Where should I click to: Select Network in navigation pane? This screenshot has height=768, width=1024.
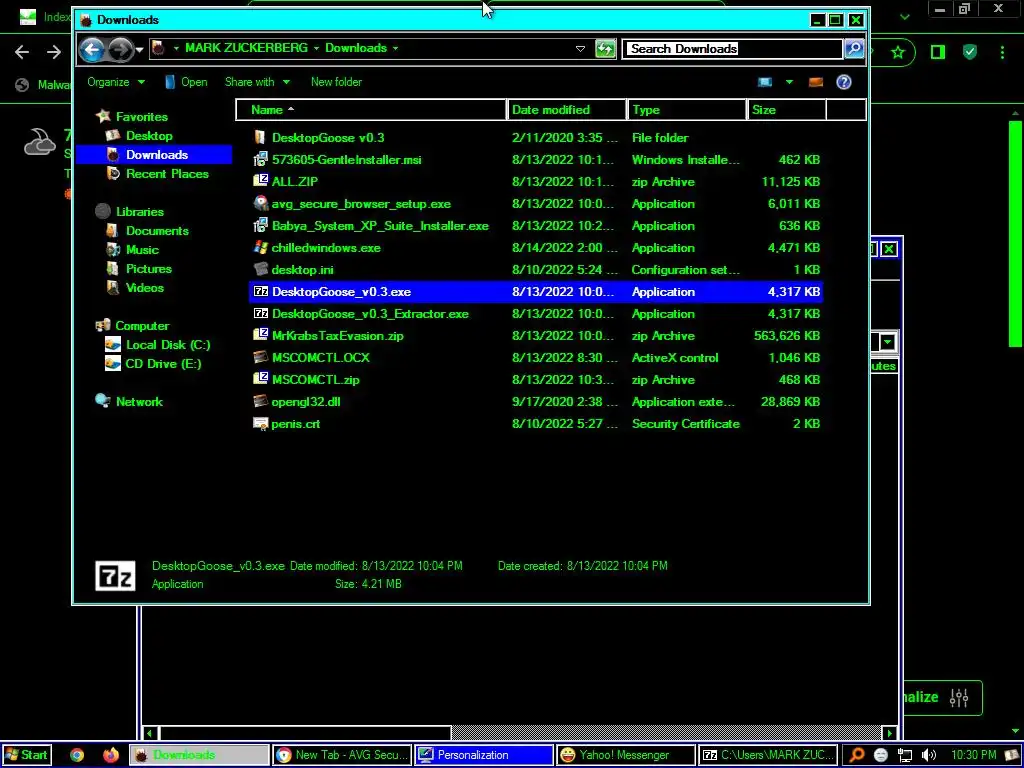[x=138, y=402]
